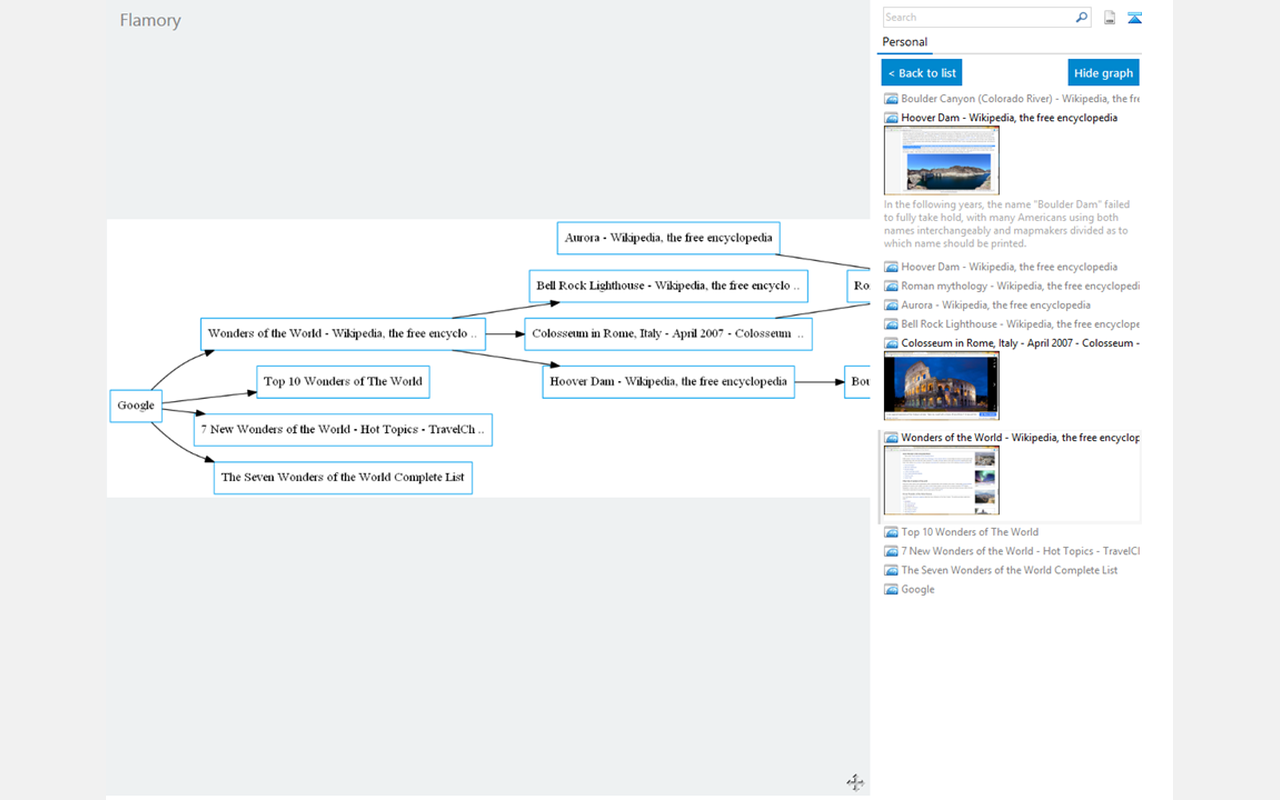Click the Hide graph button
1280x800 pixels.
coord(1103,73)
